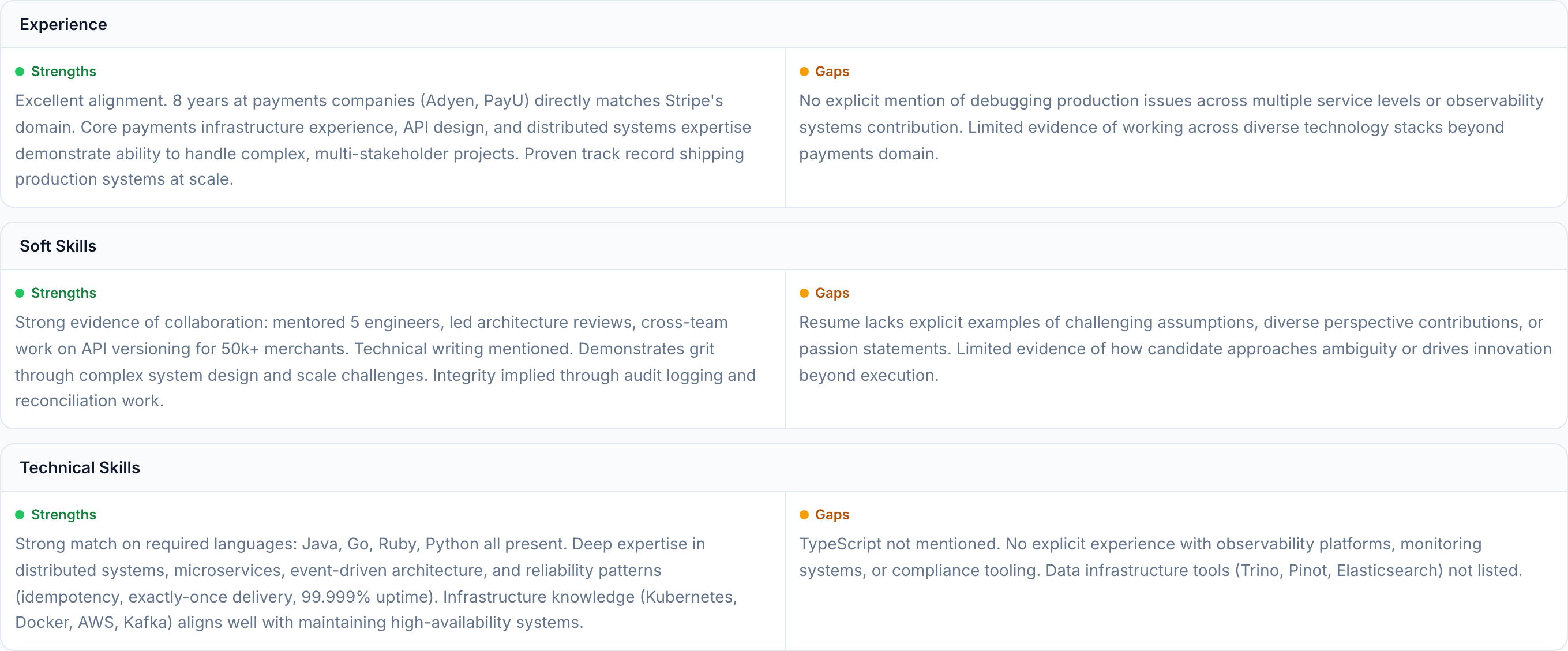1568x651 pixels.
Task: Click the orange dot beside Soft Skills Gaps
Action: (804, 294)
